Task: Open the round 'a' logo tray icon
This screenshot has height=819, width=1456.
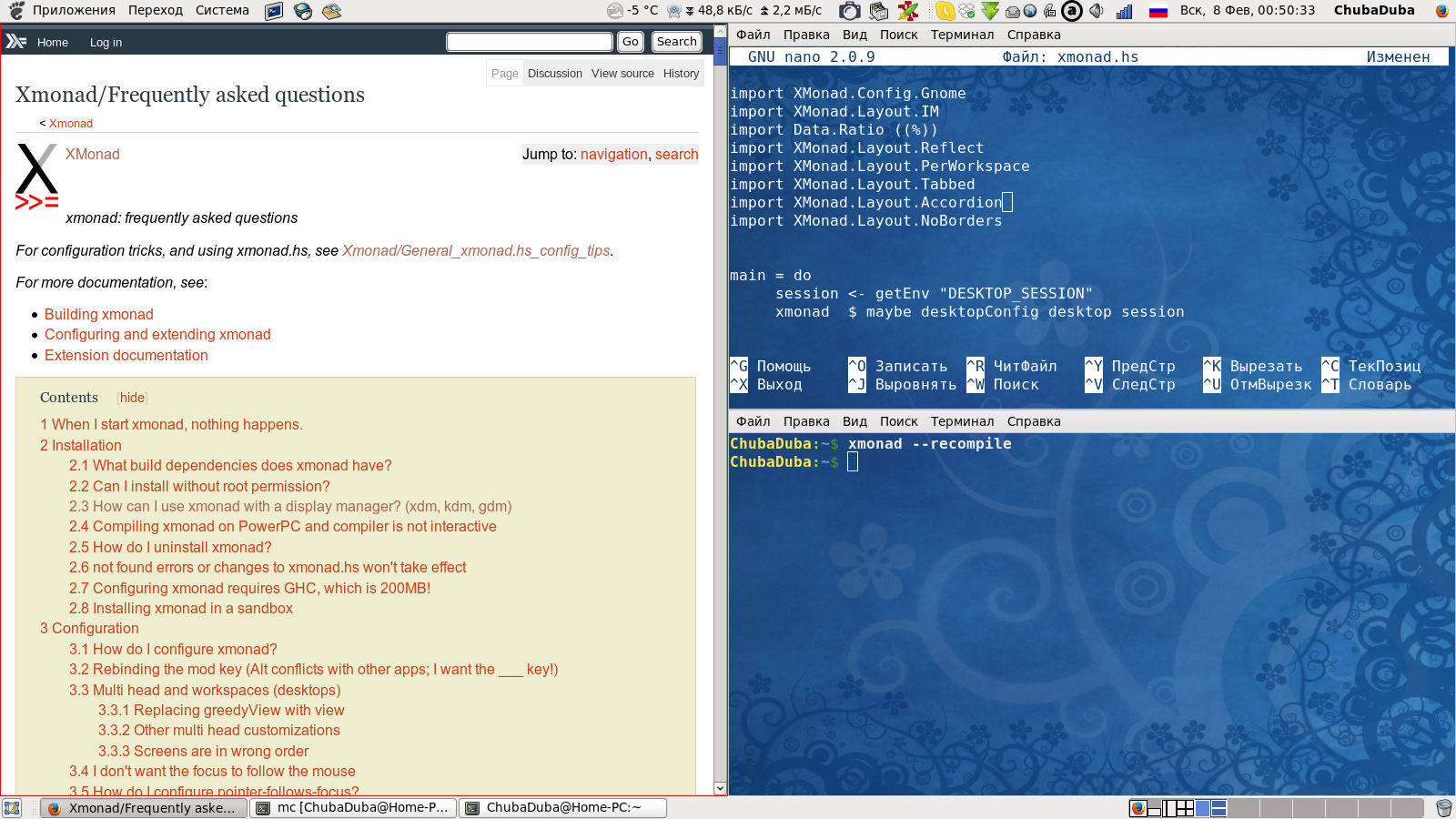Action: pyautogui.click(x=1072, y=11)
